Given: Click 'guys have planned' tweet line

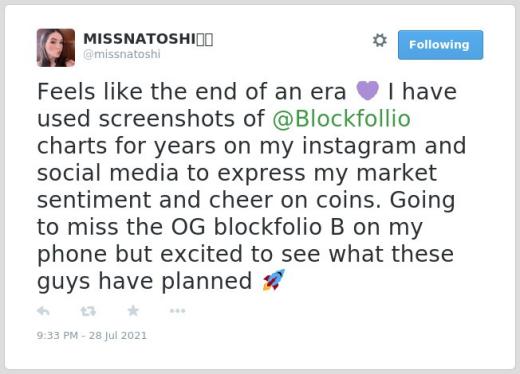Looking at the screenshot, I should (x=144, y=282).
